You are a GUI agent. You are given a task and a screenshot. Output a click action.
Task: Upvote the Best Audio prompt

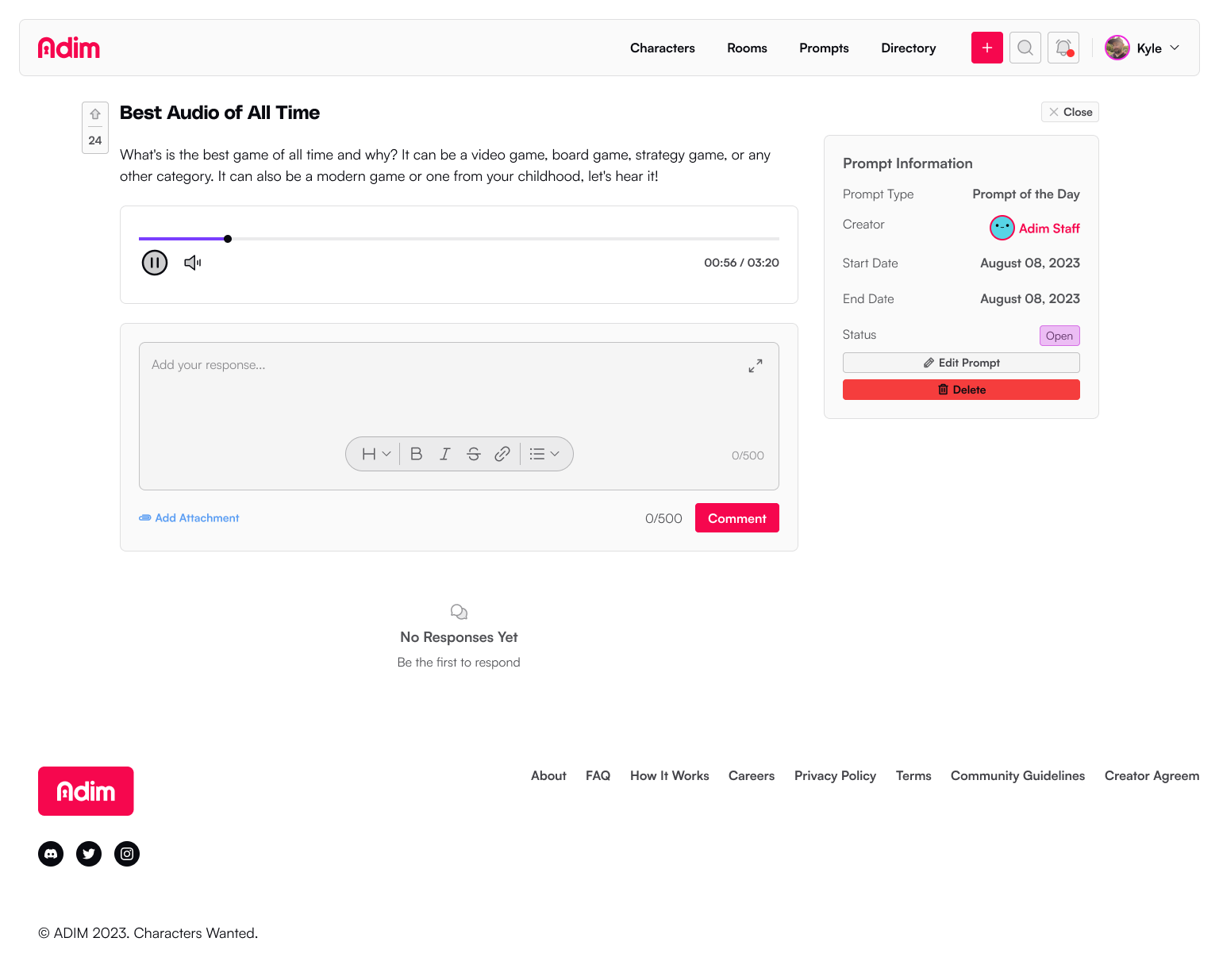(95, 114)
